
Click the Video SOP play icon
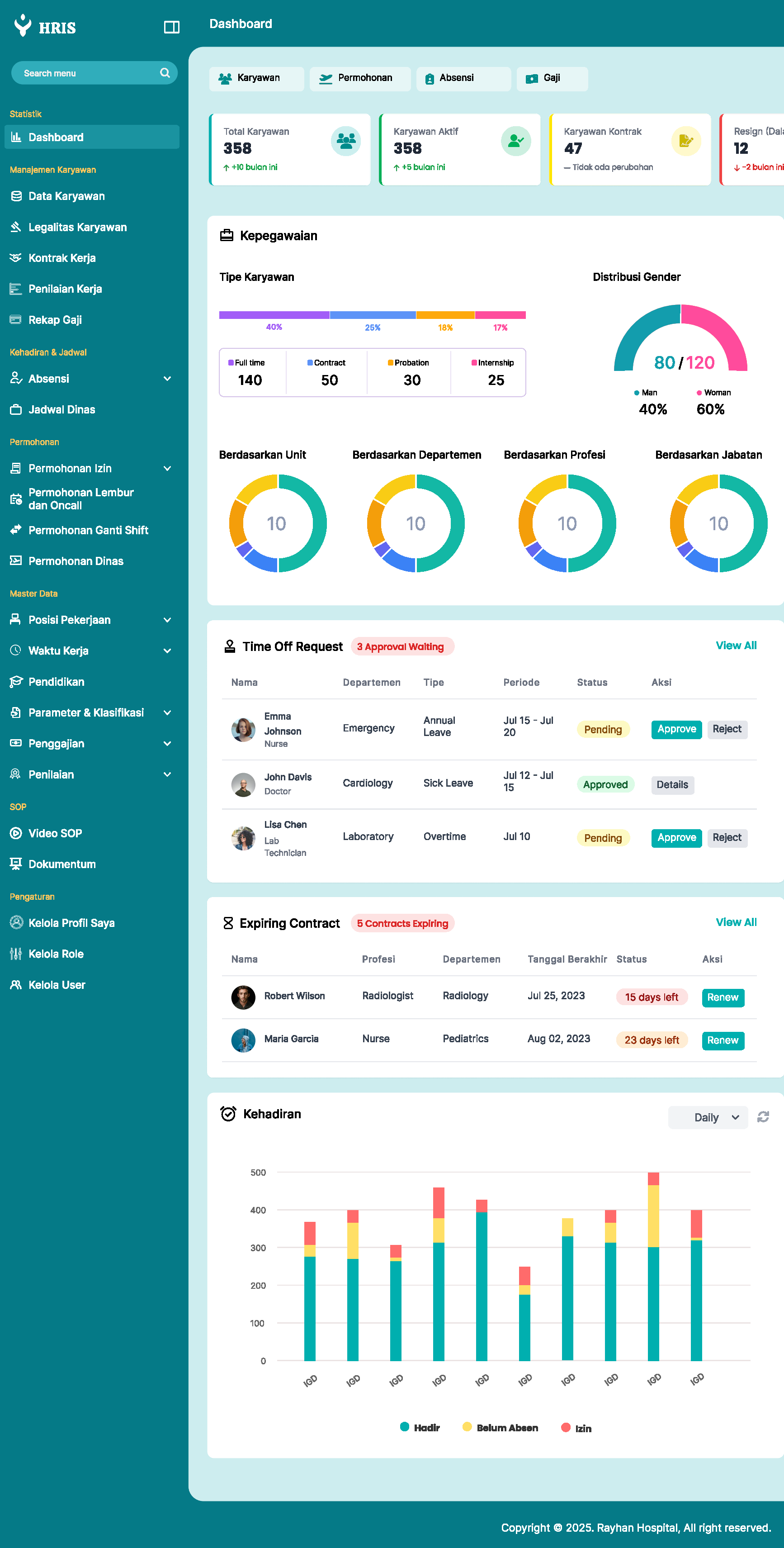(16, 833)
